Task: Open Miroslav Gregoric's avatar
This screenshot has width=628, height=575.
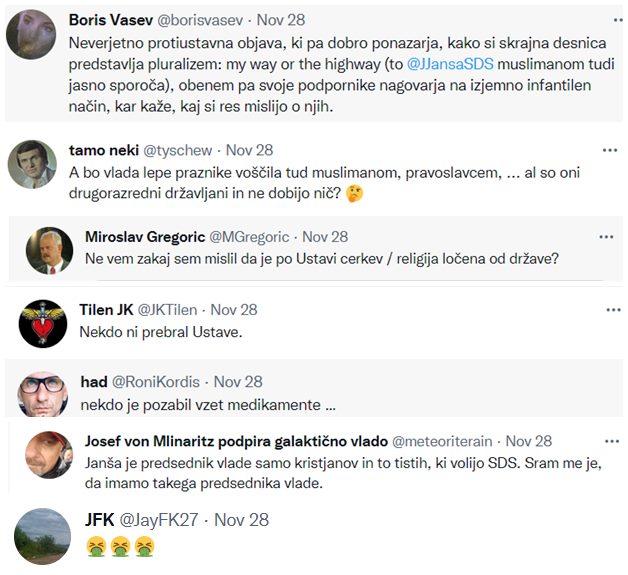Action: click(x=49, y=253)
